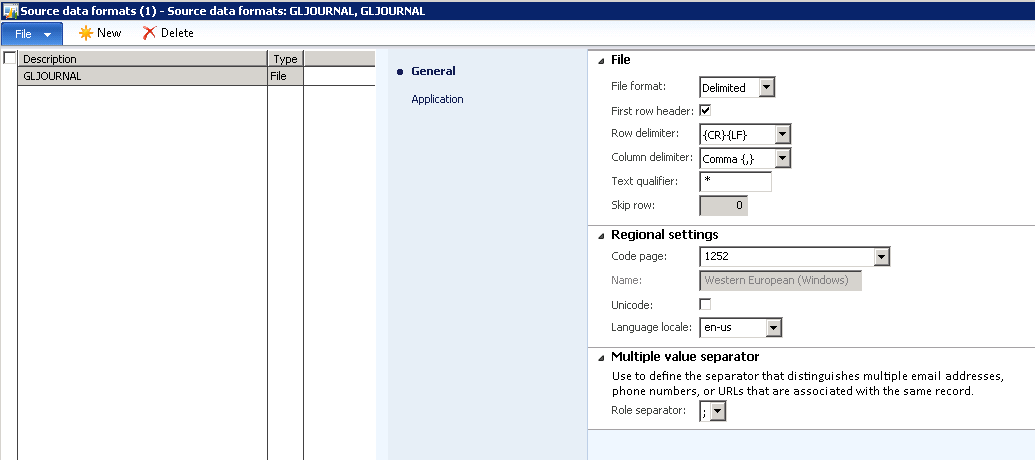Open the Code page dropdown
The height and width of the screenshot is (460, 1035).
tap(881, 258)
